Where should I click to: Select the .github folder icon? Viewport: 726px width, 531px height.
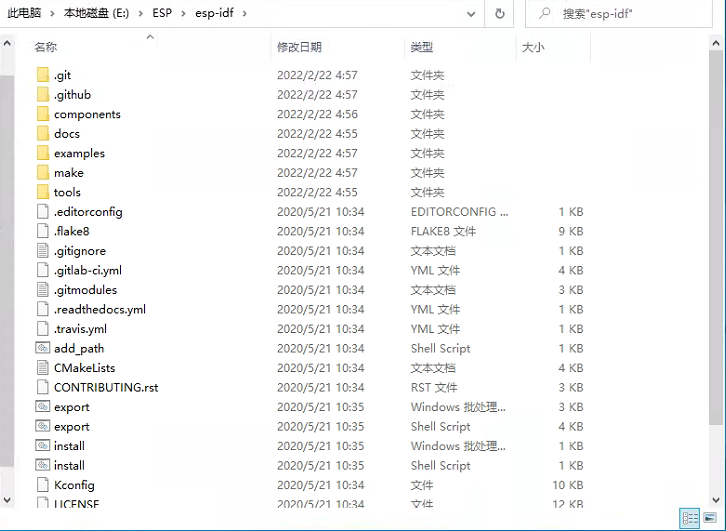(x=43, y=94)
